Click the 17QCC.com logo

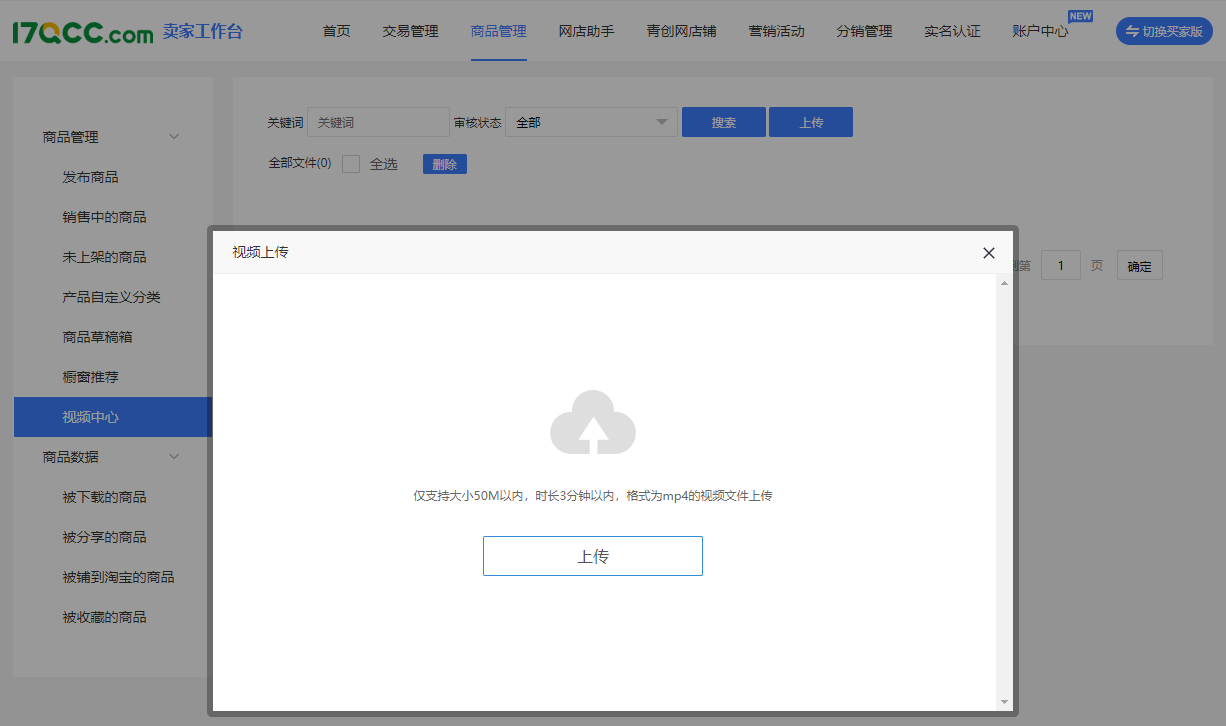coord(83,32)
